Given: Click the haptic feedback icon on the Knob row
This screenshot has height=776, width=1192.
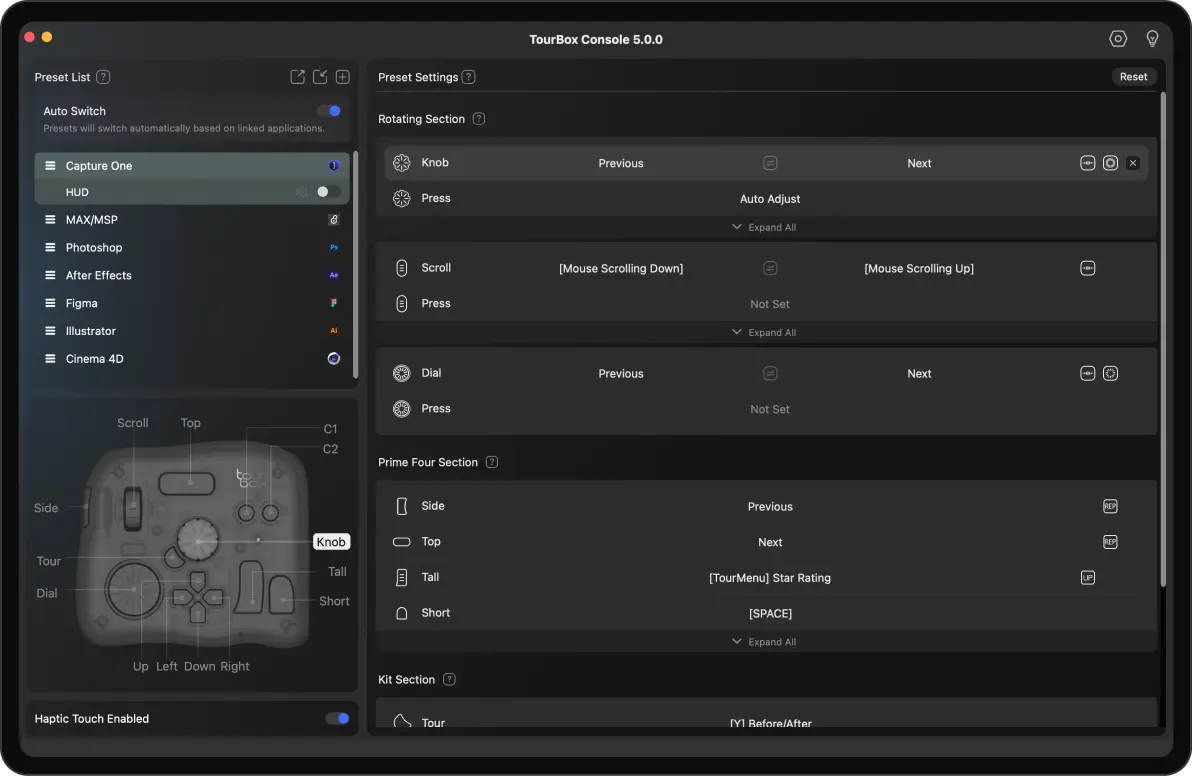Looking at the screenshot, I should tap(1088, 162).
